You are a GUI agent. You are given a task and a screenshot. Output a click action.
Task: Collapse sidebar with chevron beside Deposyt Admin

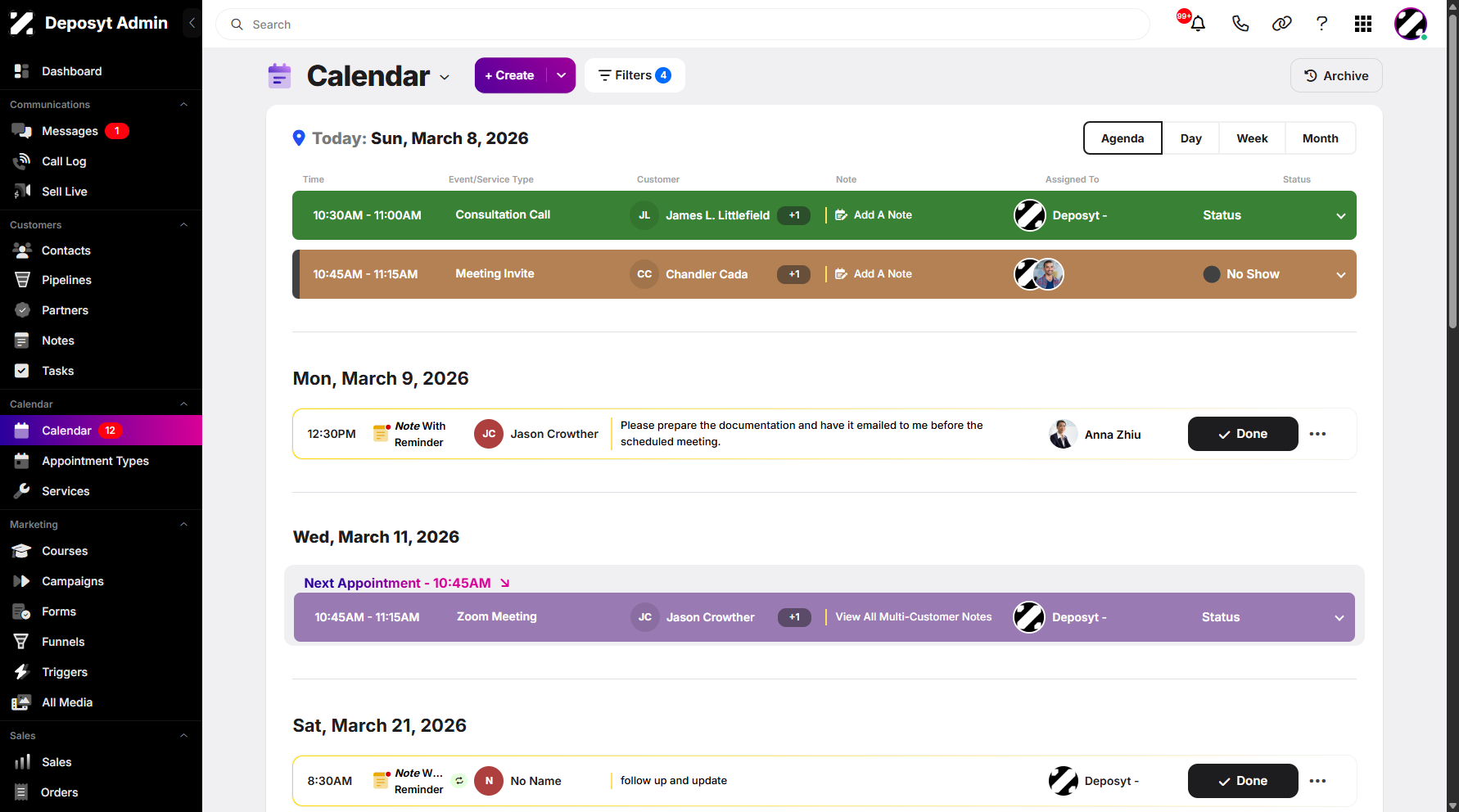[192, 23]
